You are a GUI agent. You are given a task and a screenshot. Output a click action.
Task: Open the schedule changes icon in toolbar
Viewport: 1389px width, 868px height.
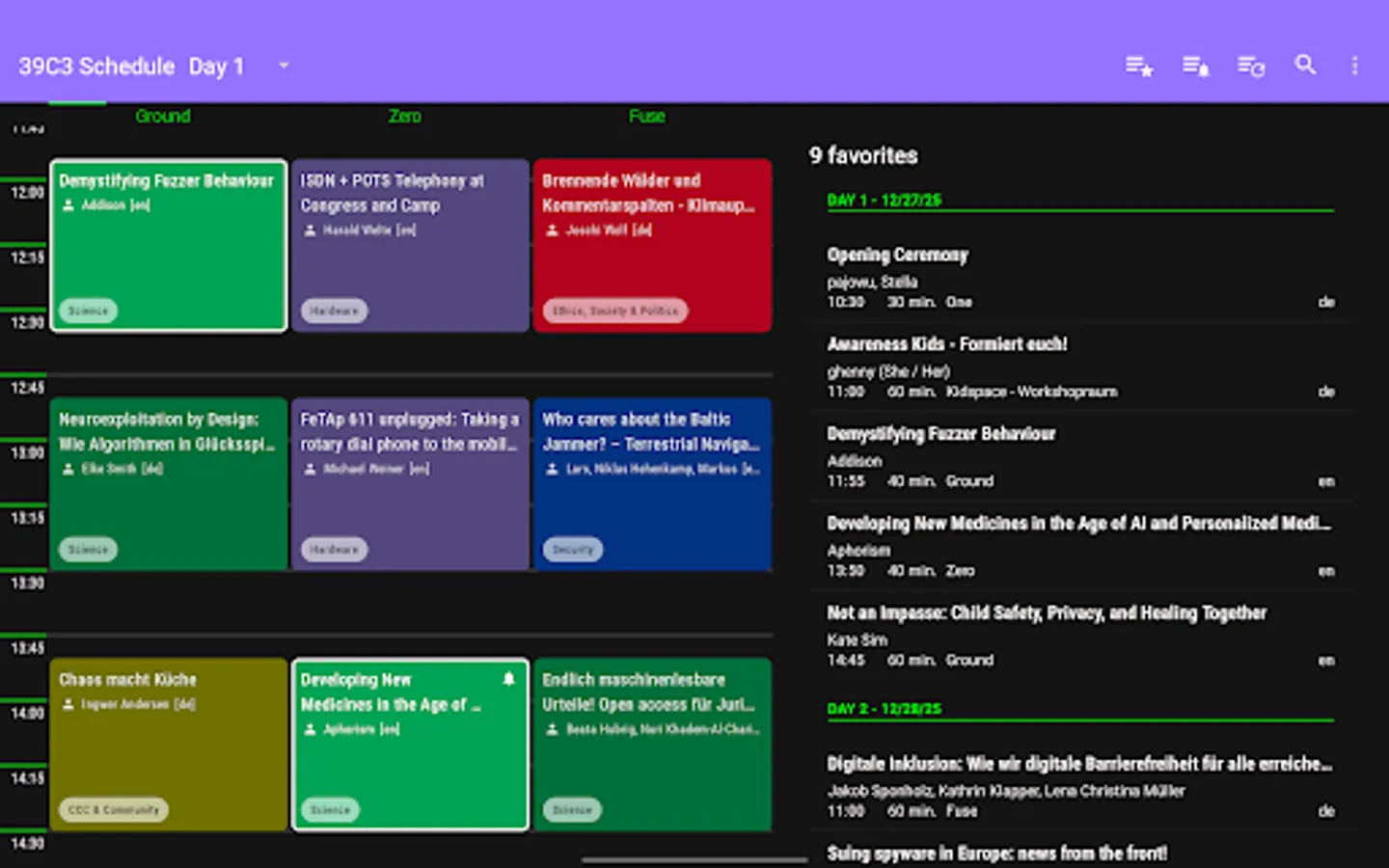(x=1251, y=66)
